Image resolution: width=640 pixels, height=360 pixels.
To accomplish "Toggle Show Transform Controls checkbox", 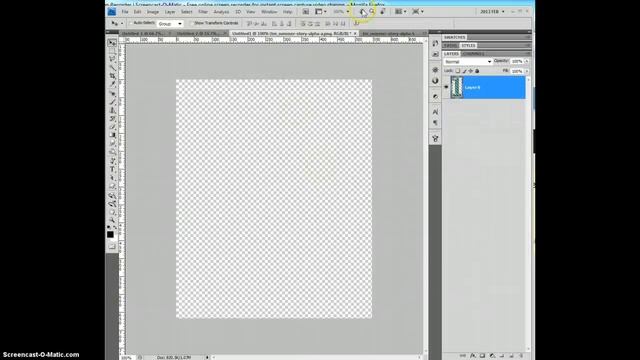I will 191,23.
